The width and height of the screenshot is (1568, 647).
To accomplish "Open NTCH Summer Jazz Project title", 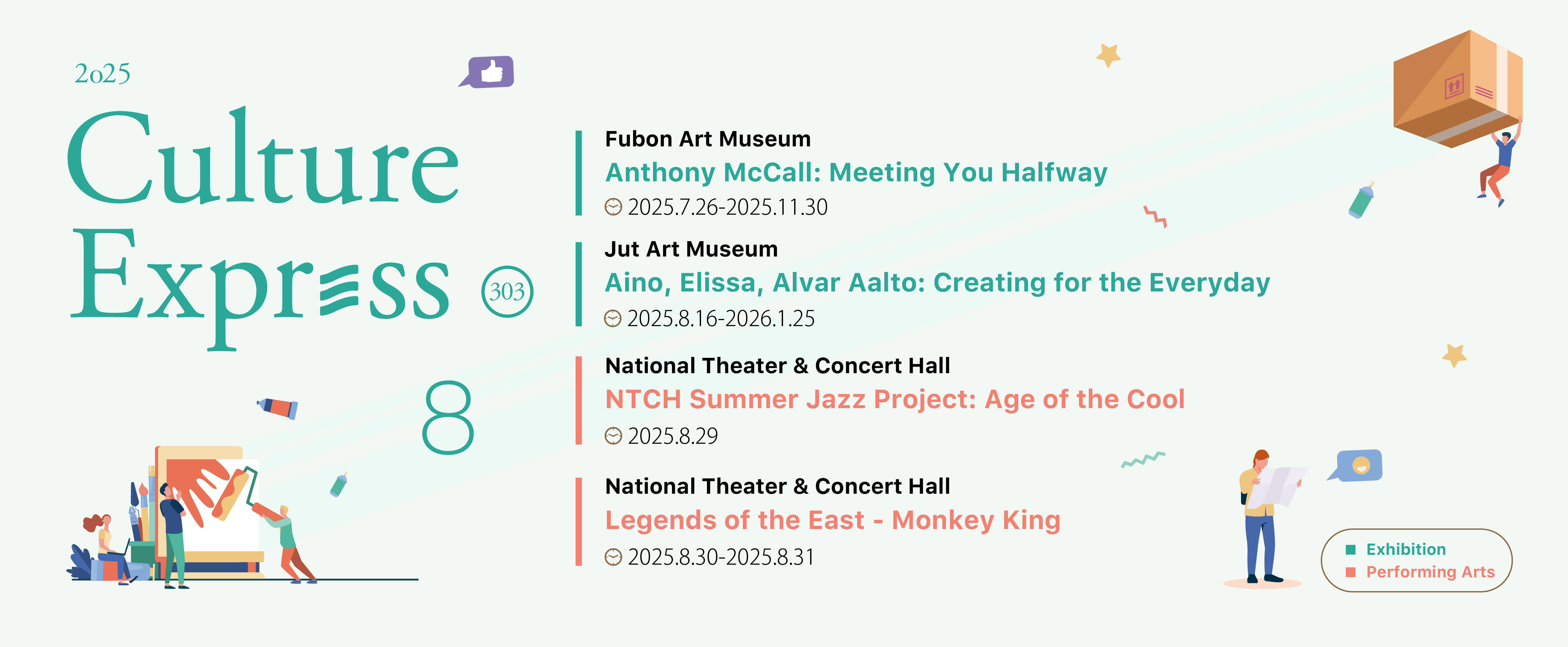I will (895, 400).
